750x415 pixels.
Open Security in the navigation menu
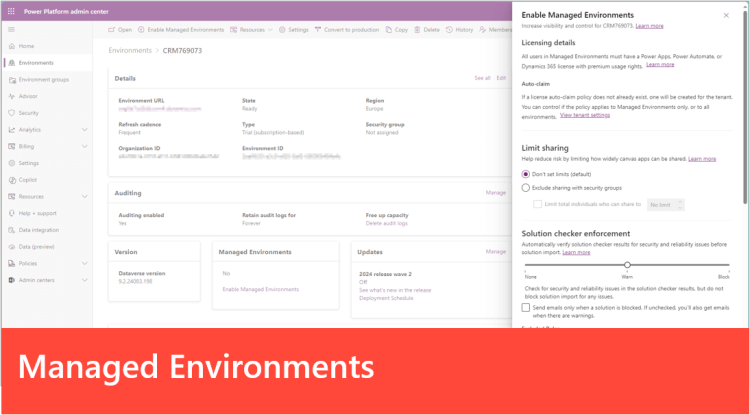29,113
